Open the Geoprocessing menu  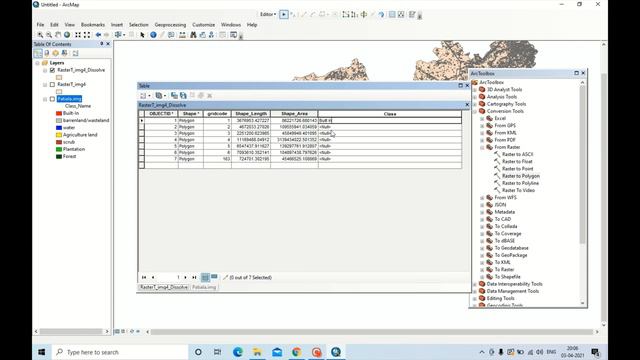[170, 25]
